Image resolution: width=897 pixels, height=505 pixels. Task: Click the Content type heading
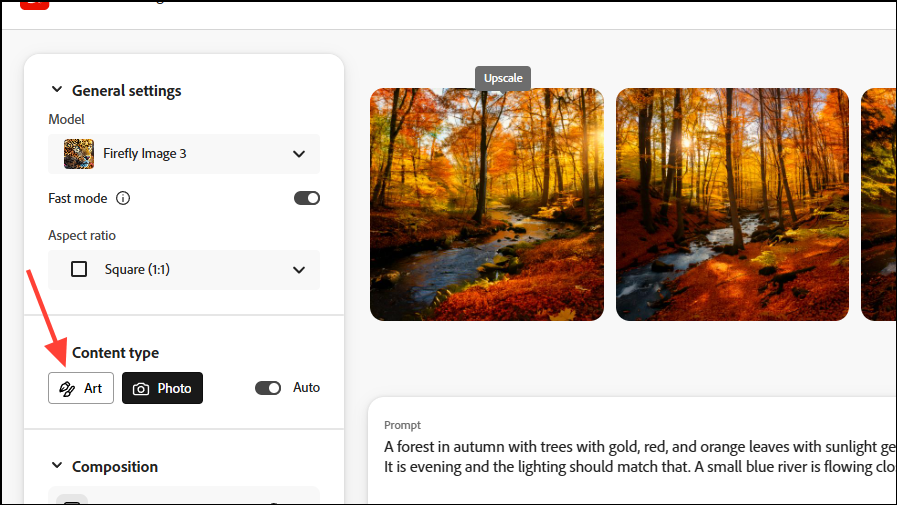116,353
